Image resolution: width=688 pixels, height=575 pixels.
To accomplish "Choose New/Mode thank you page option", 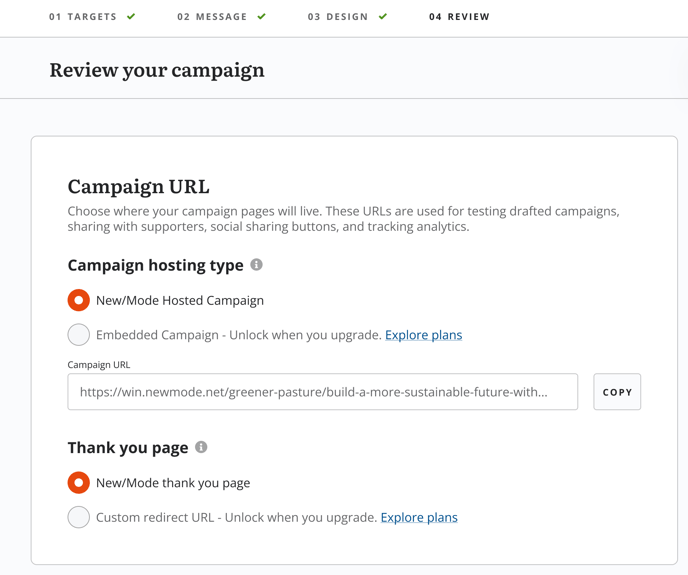I will point(79,482).
